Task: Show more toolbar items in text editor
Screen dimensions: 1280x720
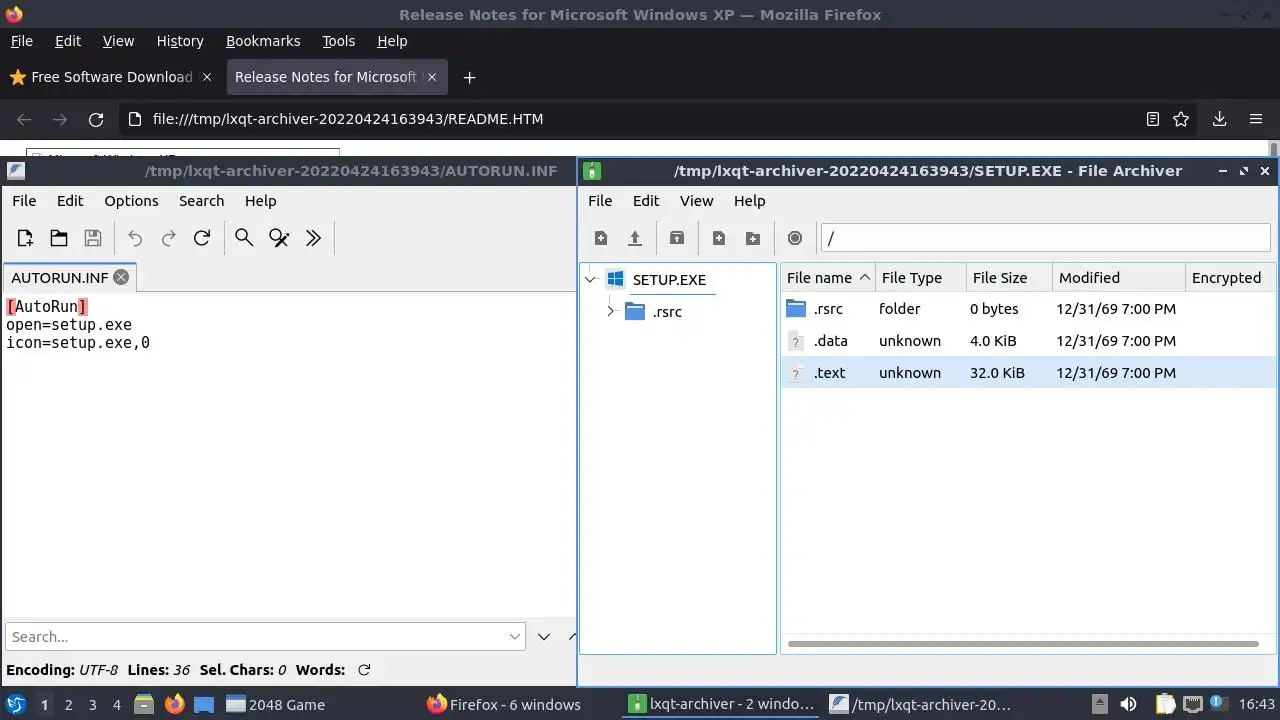Action: point(313,238)
